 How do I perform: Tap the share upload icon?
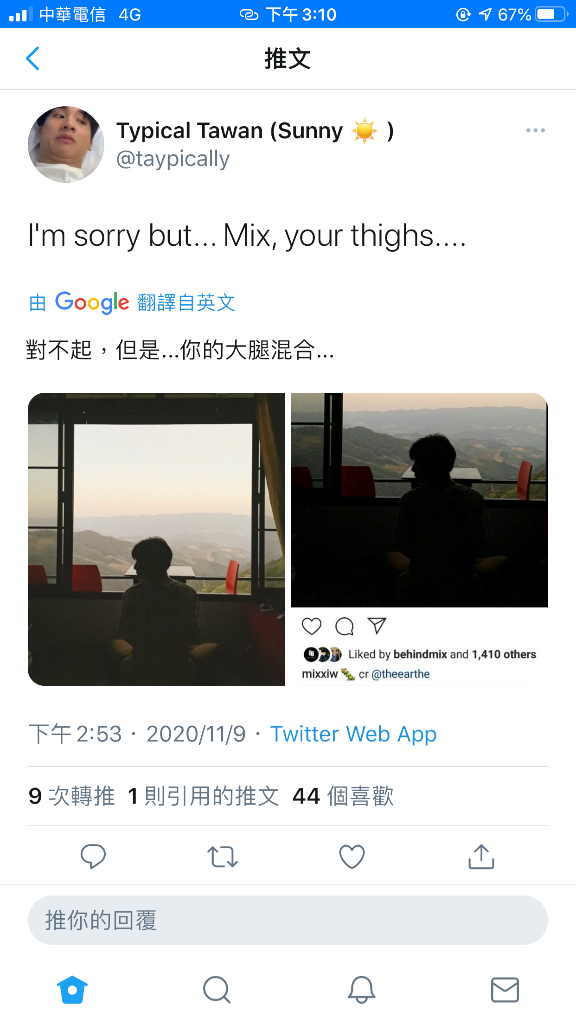coord(481,856)
